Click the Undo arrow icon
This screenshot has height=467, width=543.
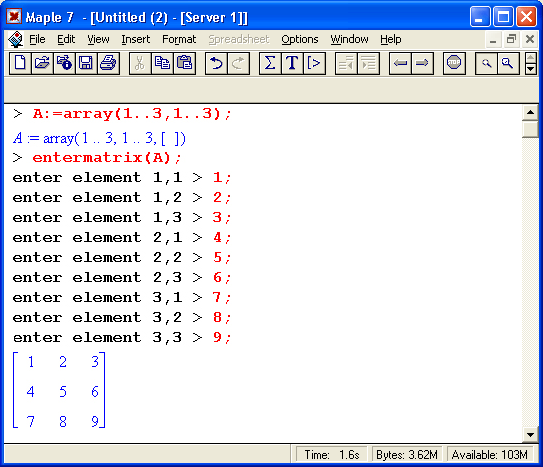pyautogui.click(x=216, y=63)
